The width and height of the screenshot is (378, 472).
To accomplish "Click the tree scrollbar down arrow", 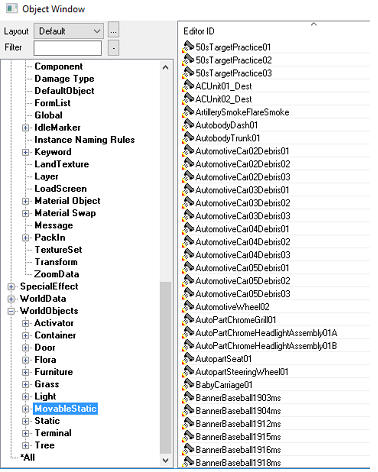I will coord(165,460).
